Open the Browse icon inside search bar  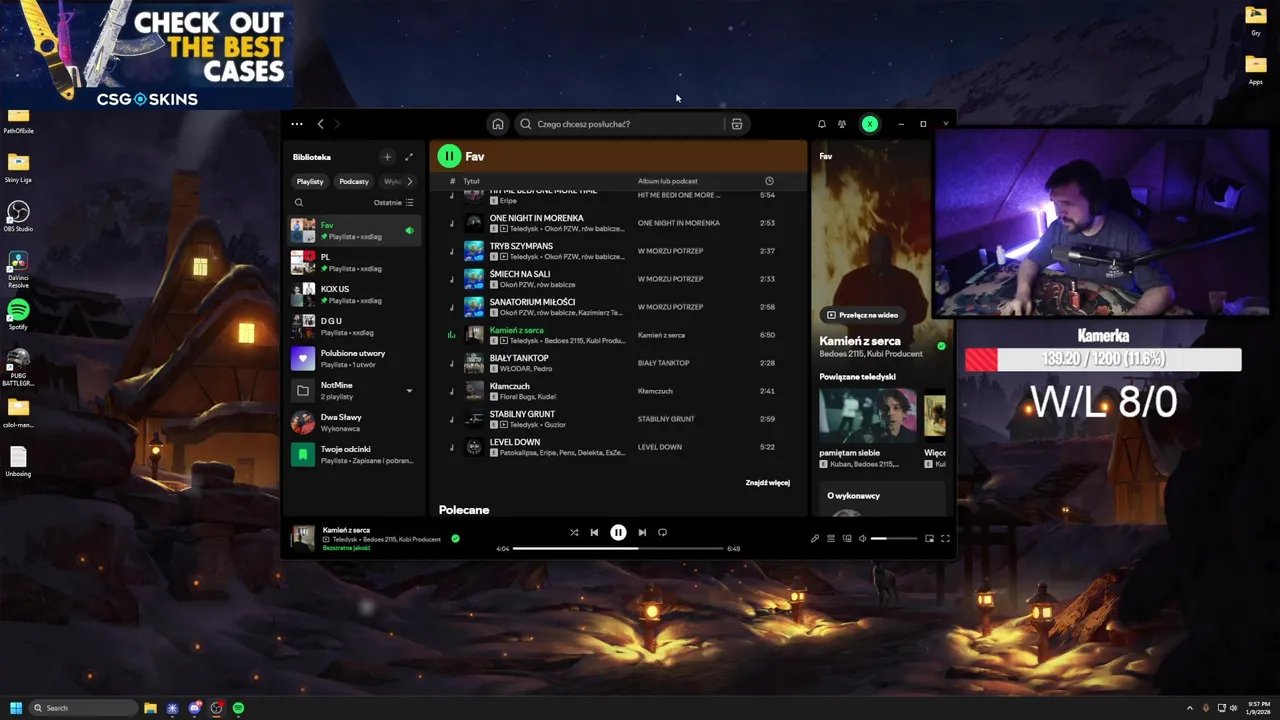pos(737,124)
